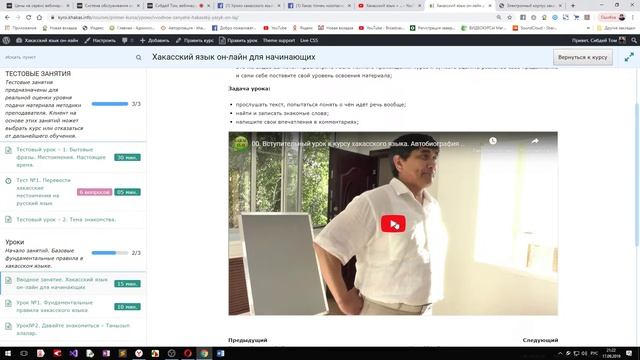Collapse the 'Уроки' section heading
640x360 pixels.
pos(15,242)
